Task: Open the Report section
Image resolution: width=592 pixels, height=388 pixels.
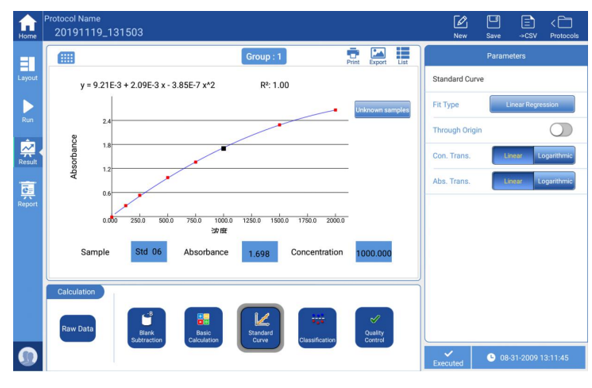Action: (28, 194)
